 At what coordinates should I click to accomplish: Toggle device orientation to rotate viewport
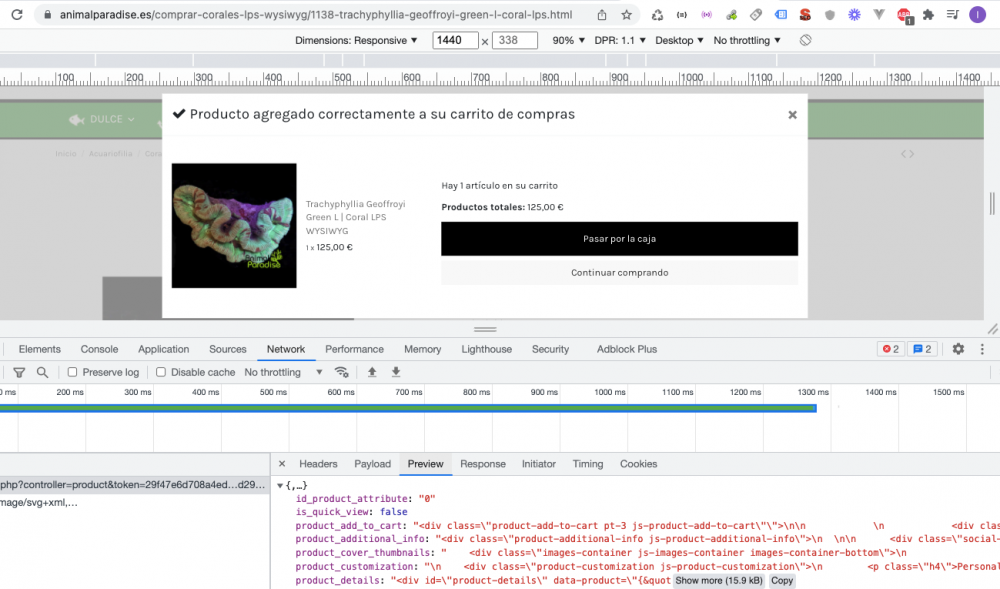(x=805, y=40)
